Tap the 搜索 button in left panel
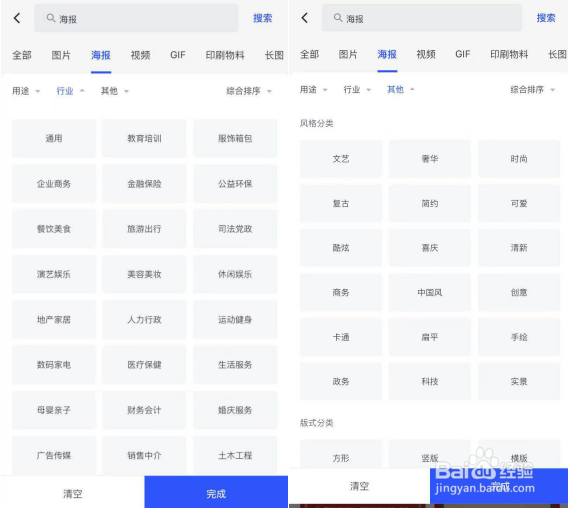Image resolution: width=568 pixels, height=508 pixels. pyautogui.click(x=263, y=18)
